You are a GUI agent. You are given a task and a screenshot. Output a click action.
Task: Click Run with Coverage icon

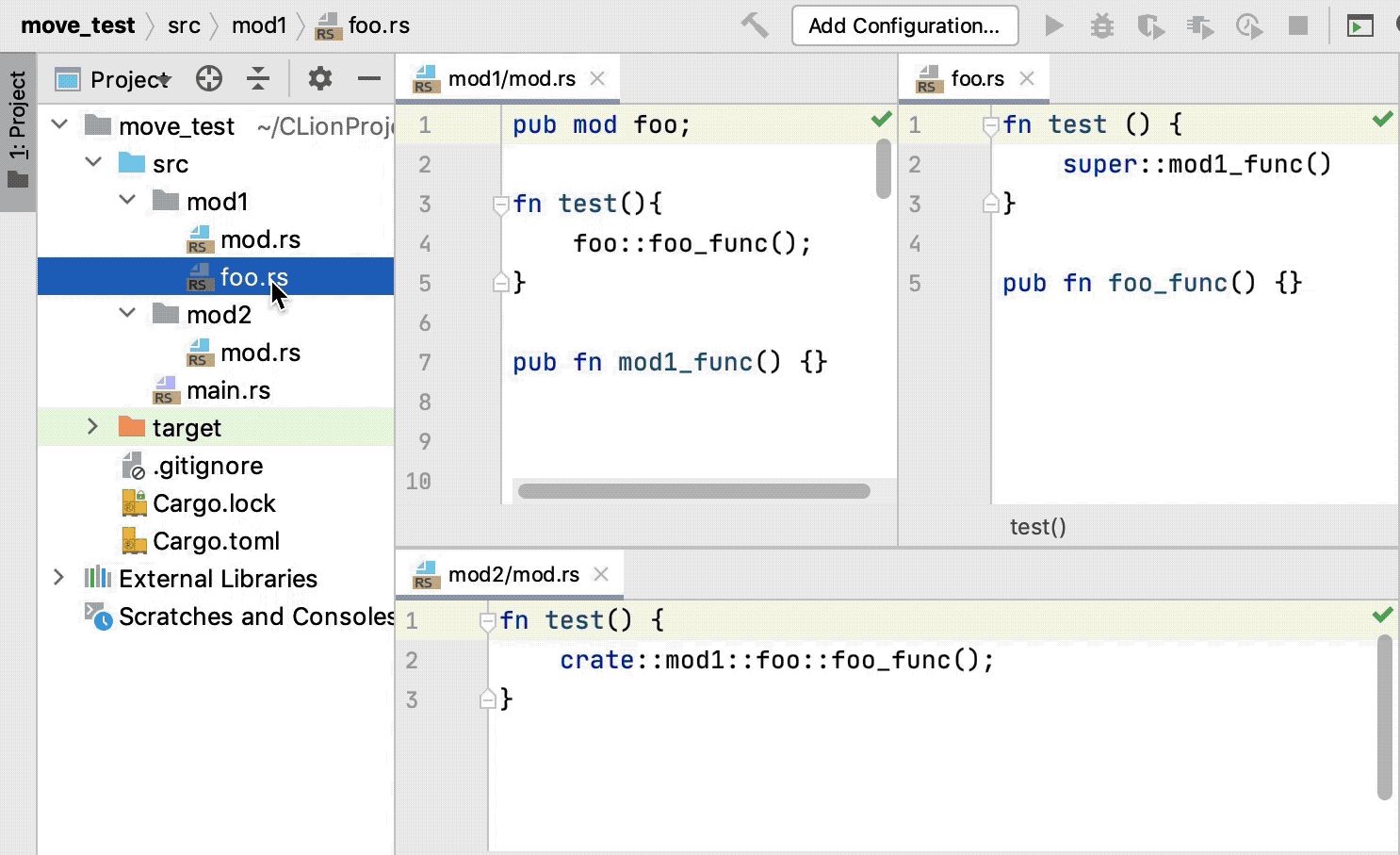1150,25
